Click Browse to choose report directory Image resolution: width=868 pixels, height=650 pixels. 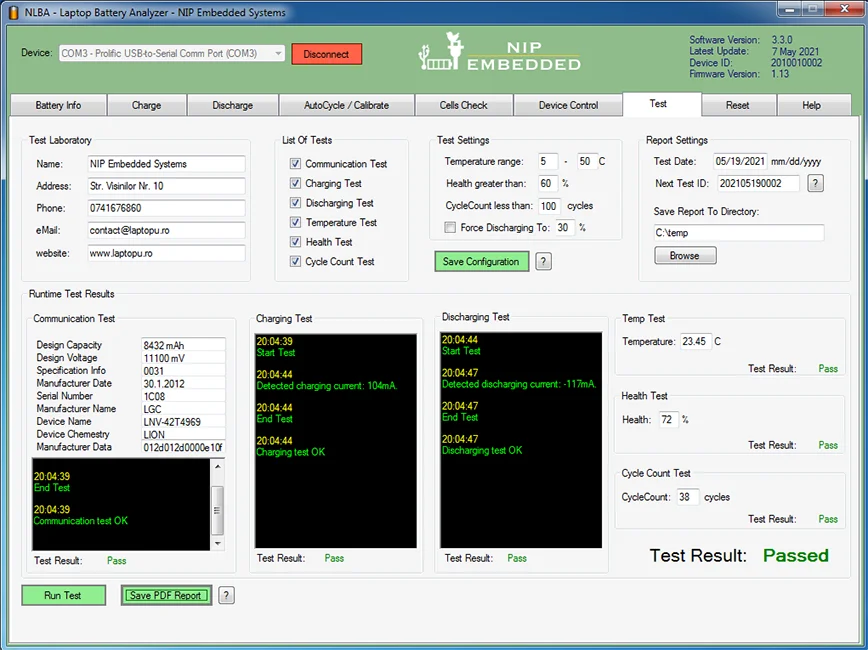coord(685,256)
